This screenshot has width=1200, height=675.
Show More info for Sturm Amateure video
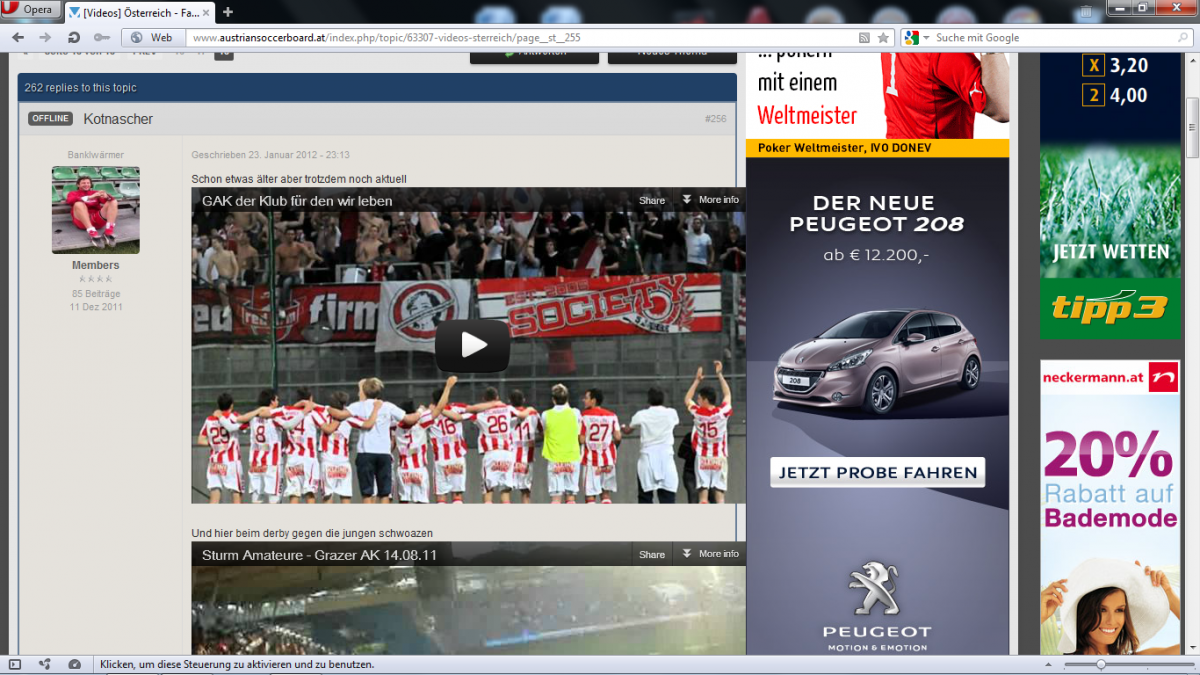point(711,554)
